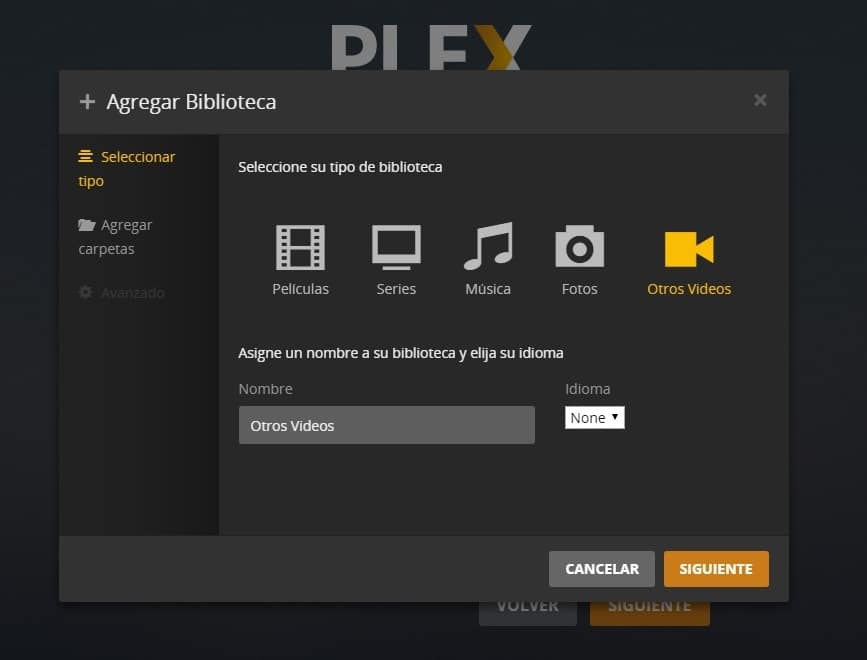Click the Otros Videos text label

click(x=689, y=289)
